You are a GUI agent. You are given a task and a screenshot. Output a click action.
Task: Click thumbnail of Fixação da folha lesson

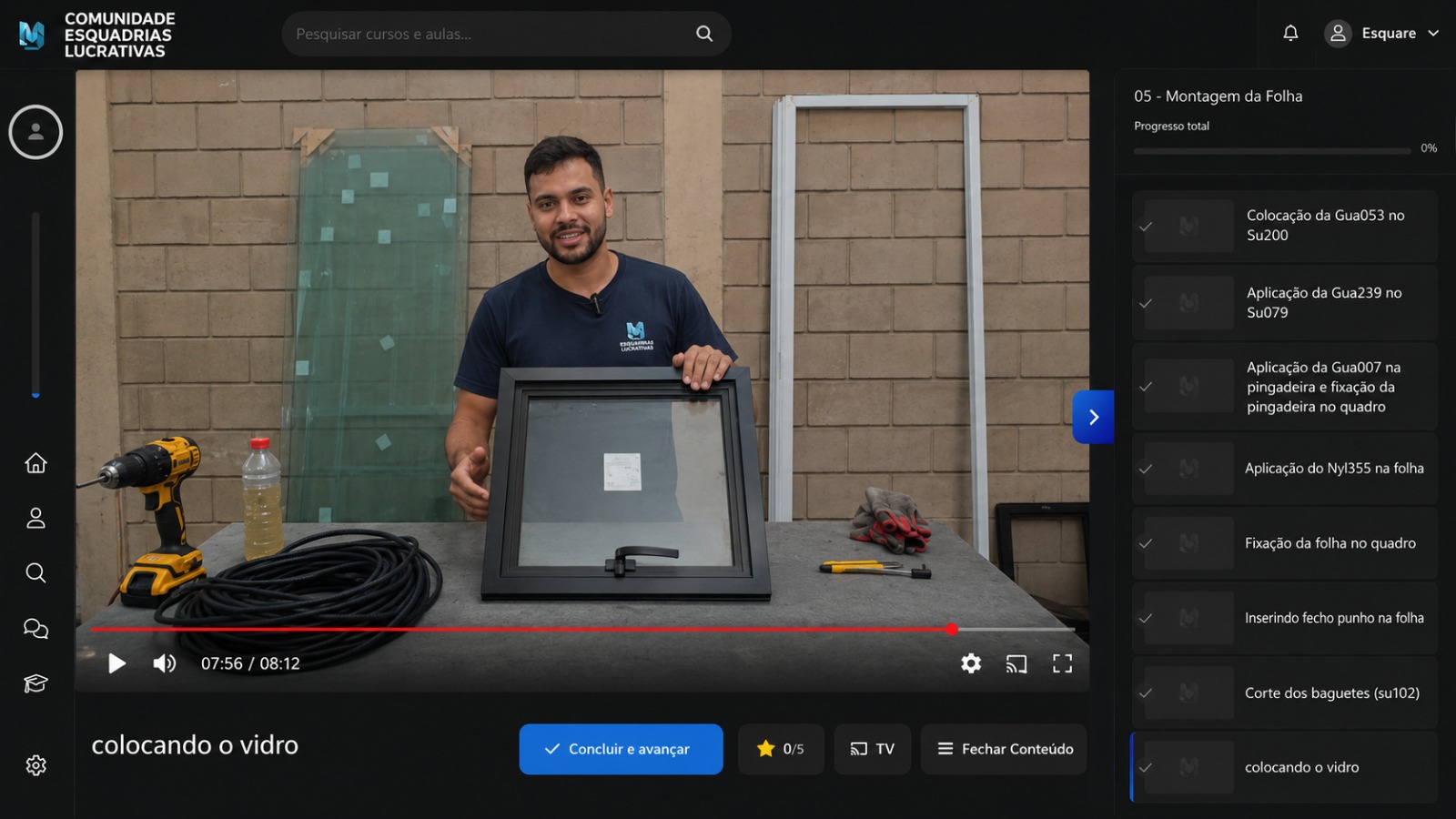1188,543
